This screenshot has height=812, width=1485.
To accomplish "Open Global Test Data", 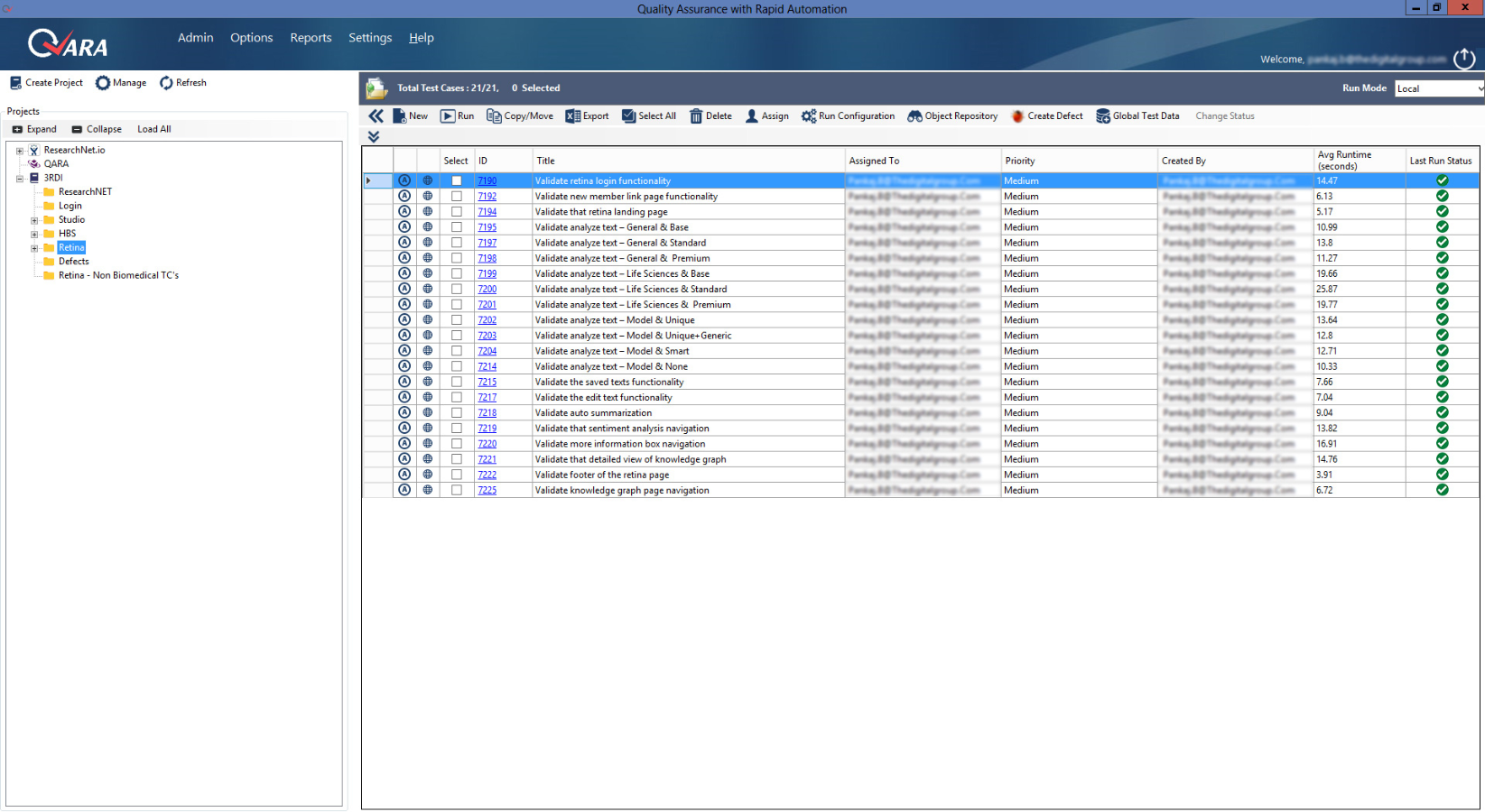I will click(x=1102, y=116).
